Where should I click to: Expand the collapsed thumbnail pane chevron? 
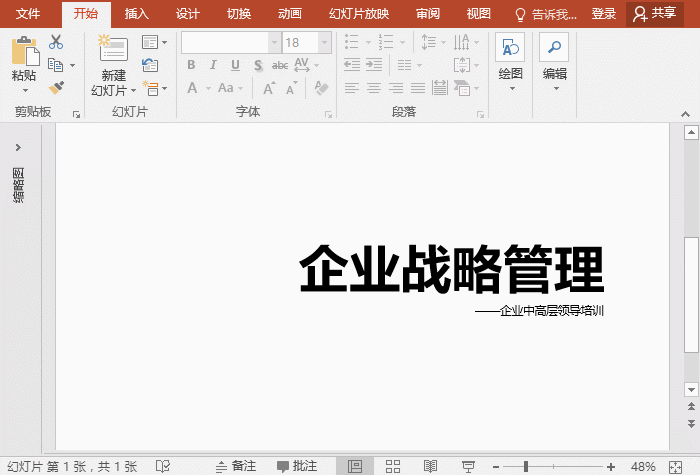tap(18, 147)
